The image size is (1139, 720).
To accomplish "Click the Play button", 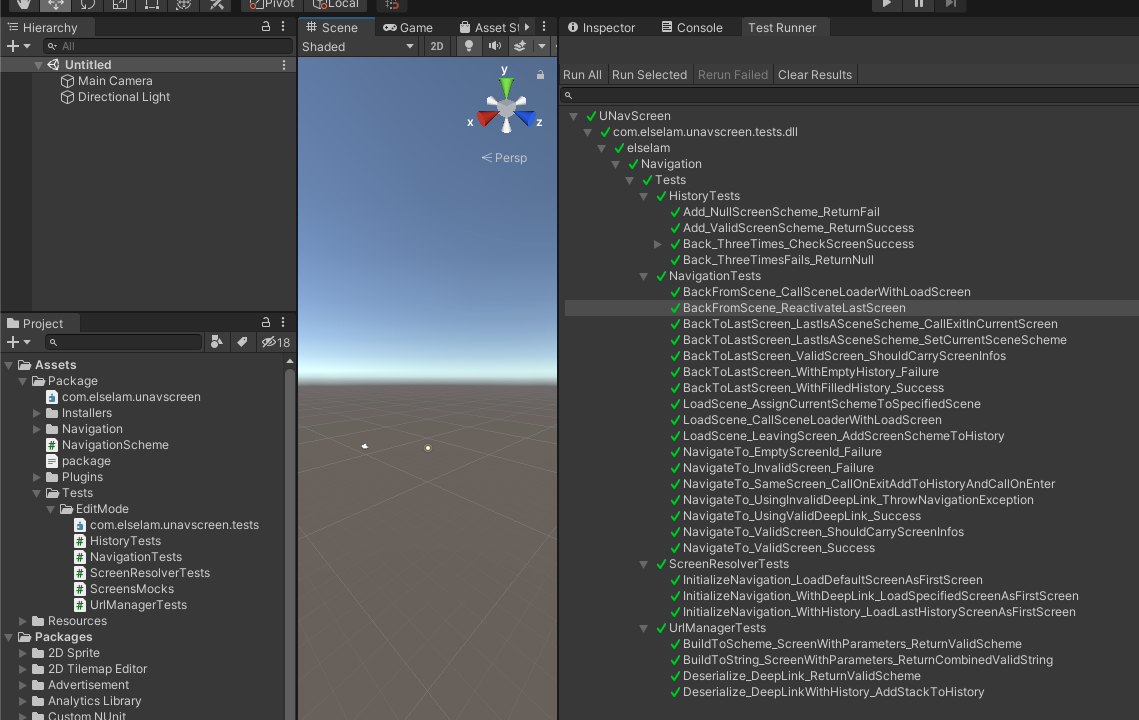I will tap(886, 4).
